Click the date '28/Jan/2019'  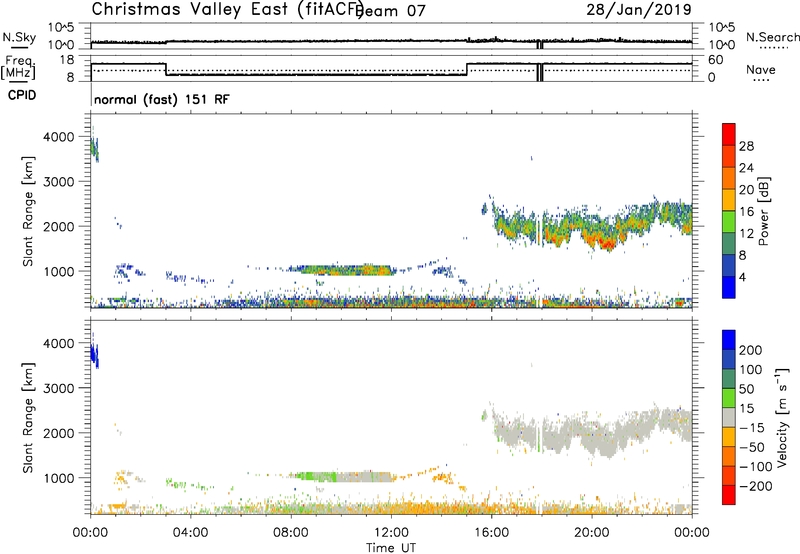[639, 10]
